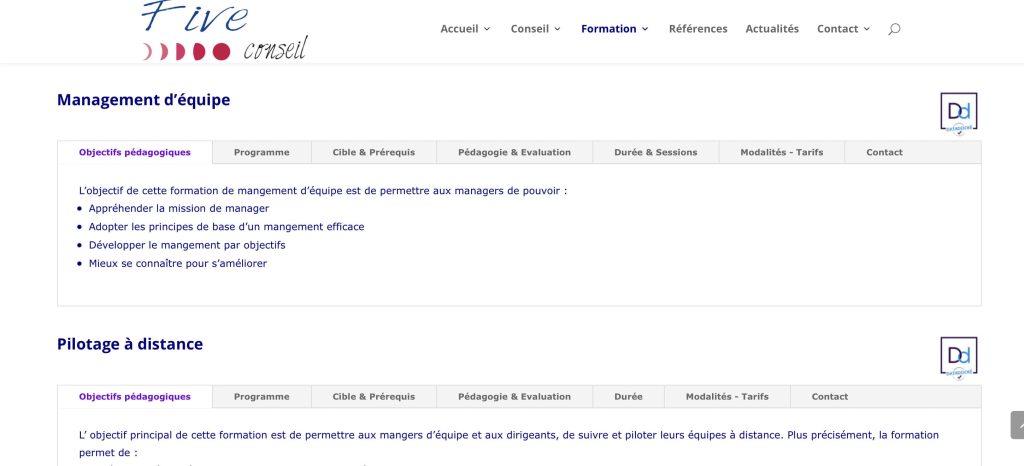Expand the Conseil dropdown menu
This screenshot has height=466, width=1024.
[535, 29]
